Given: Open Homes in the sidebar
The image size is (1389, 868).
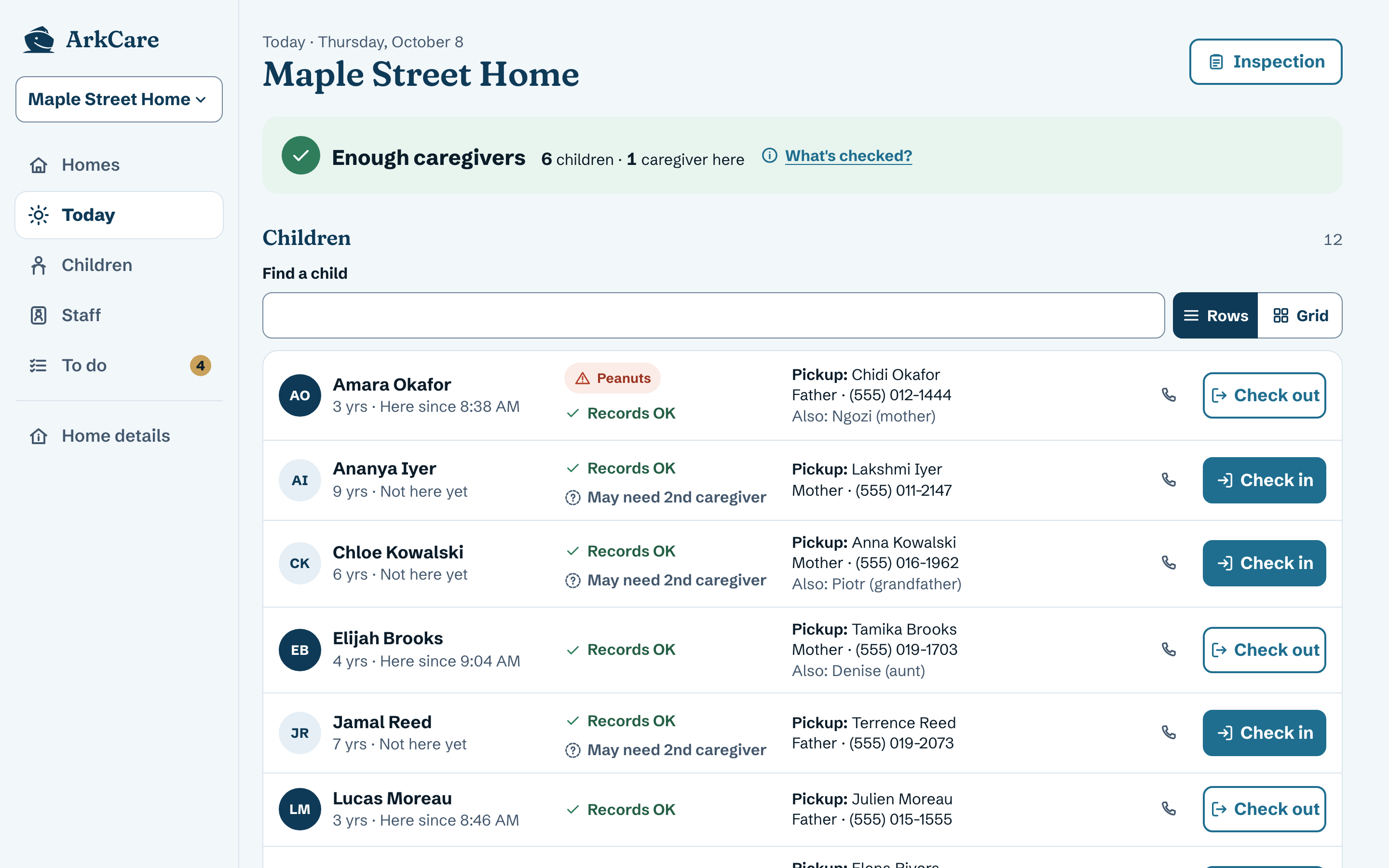Looking at the screenshot, I should pos(119,165).
